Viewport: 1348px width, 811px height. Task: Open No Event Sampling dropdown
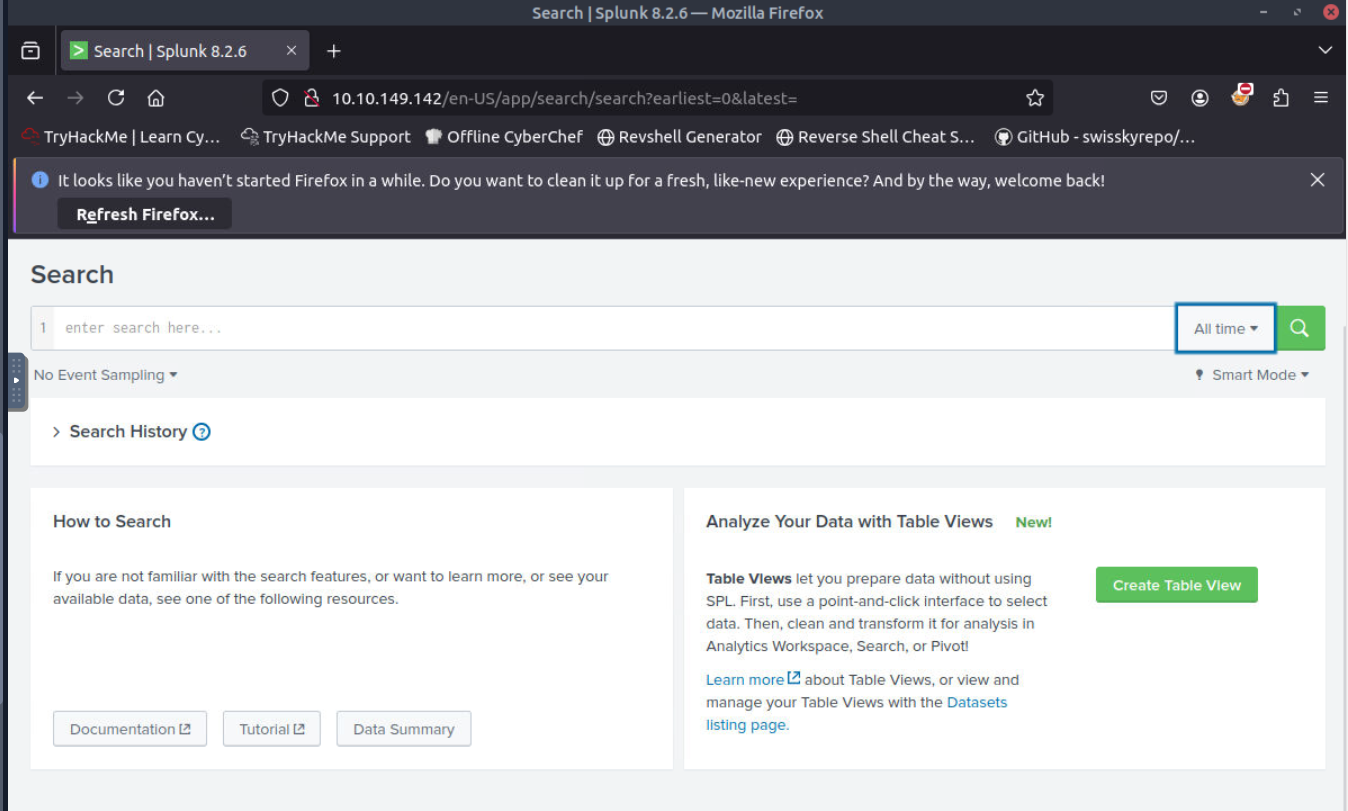(105, 375)
